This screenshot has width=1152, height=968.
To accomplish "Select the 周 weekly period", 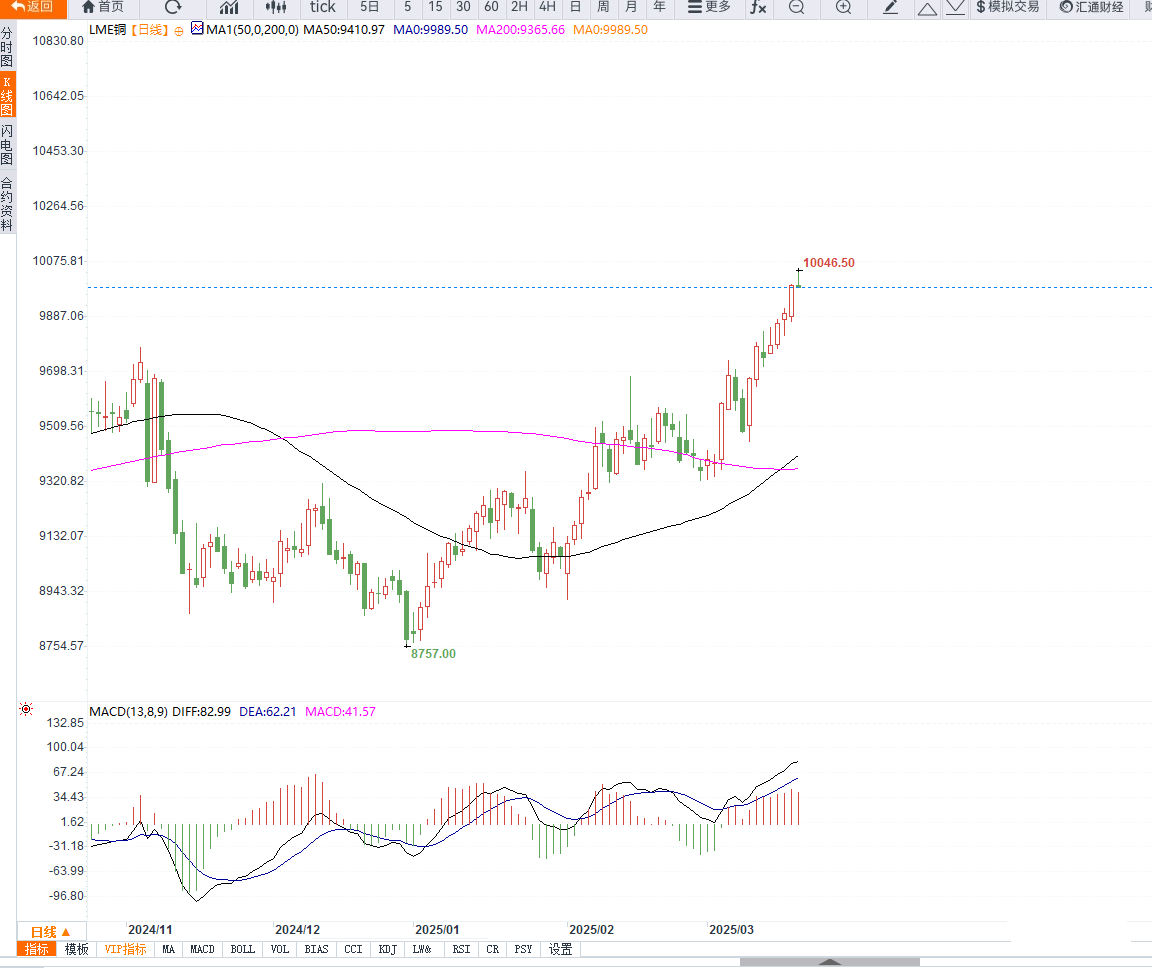I will [603, 7].
